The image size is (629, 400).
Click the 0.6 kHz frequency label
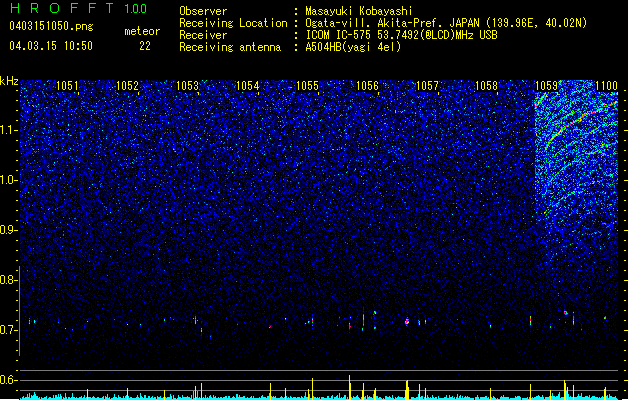tap(8, 380)
